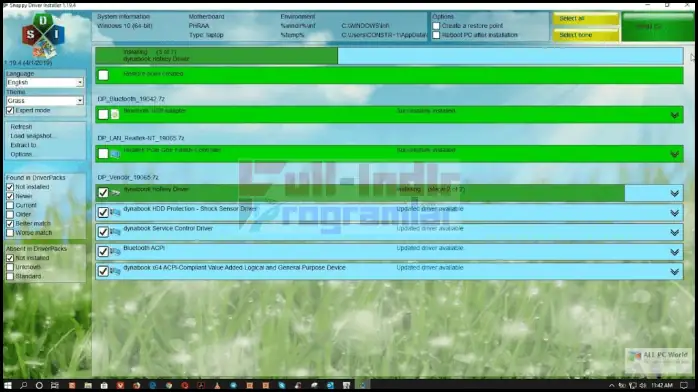Screen dimensions: 698x392
Task: Click the taskbar clock showing 11:42 AM
Action: pos(662,385)
